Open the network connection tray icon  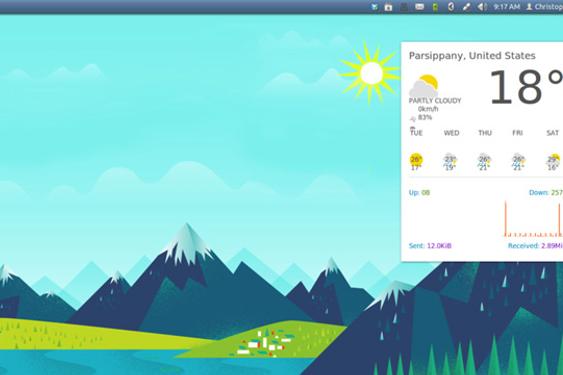tap(466, 7)
